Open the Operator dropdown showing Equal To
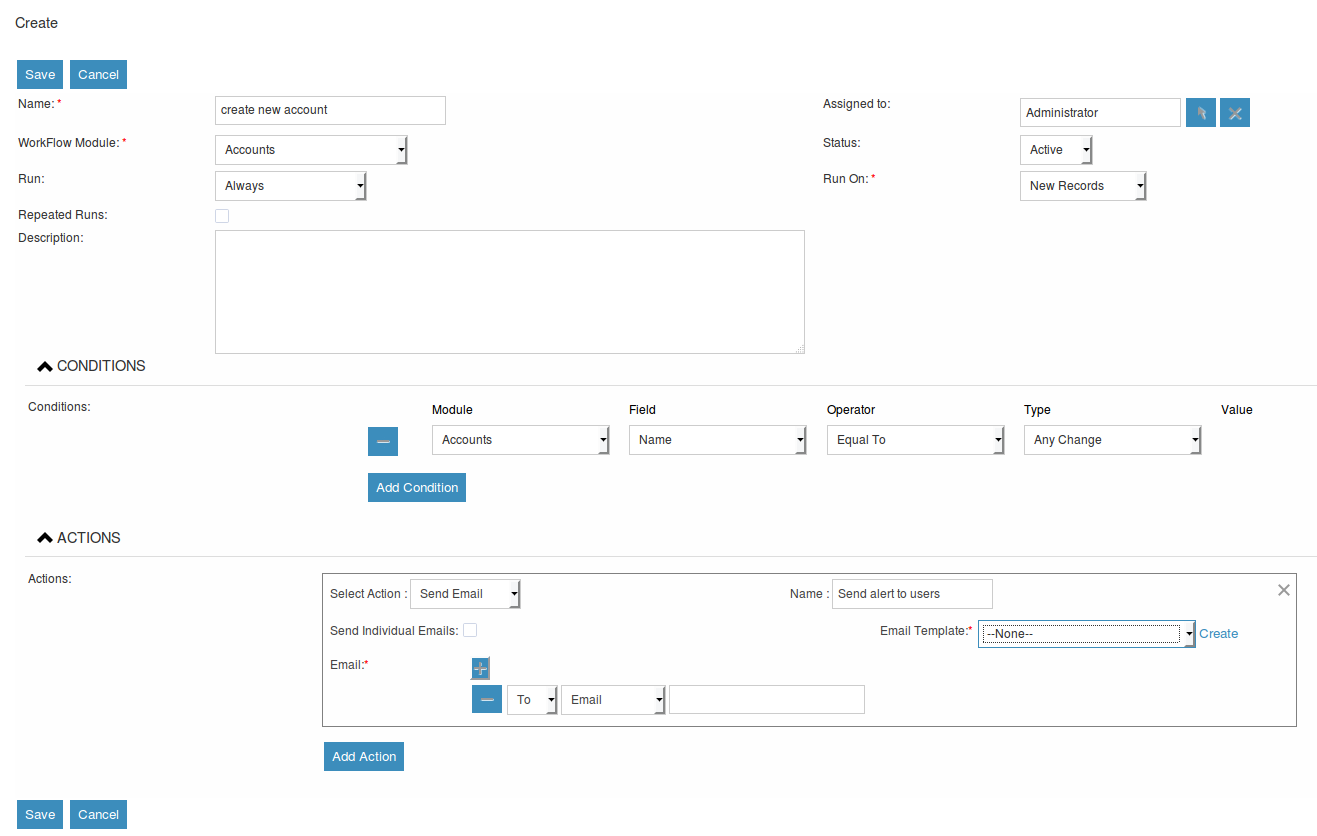This screenshot has height=836, width=1317. coord(916,440)
